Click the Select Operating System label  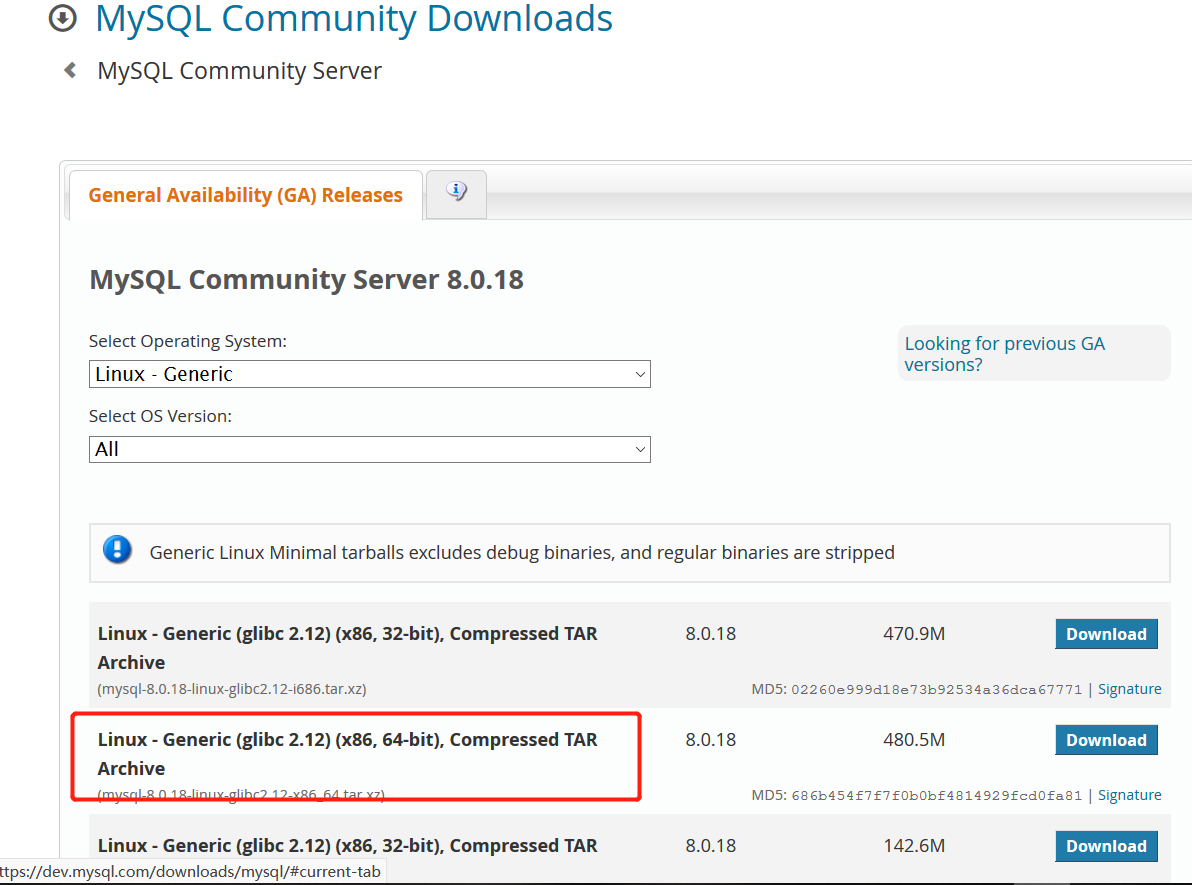[x=188, y=341]
